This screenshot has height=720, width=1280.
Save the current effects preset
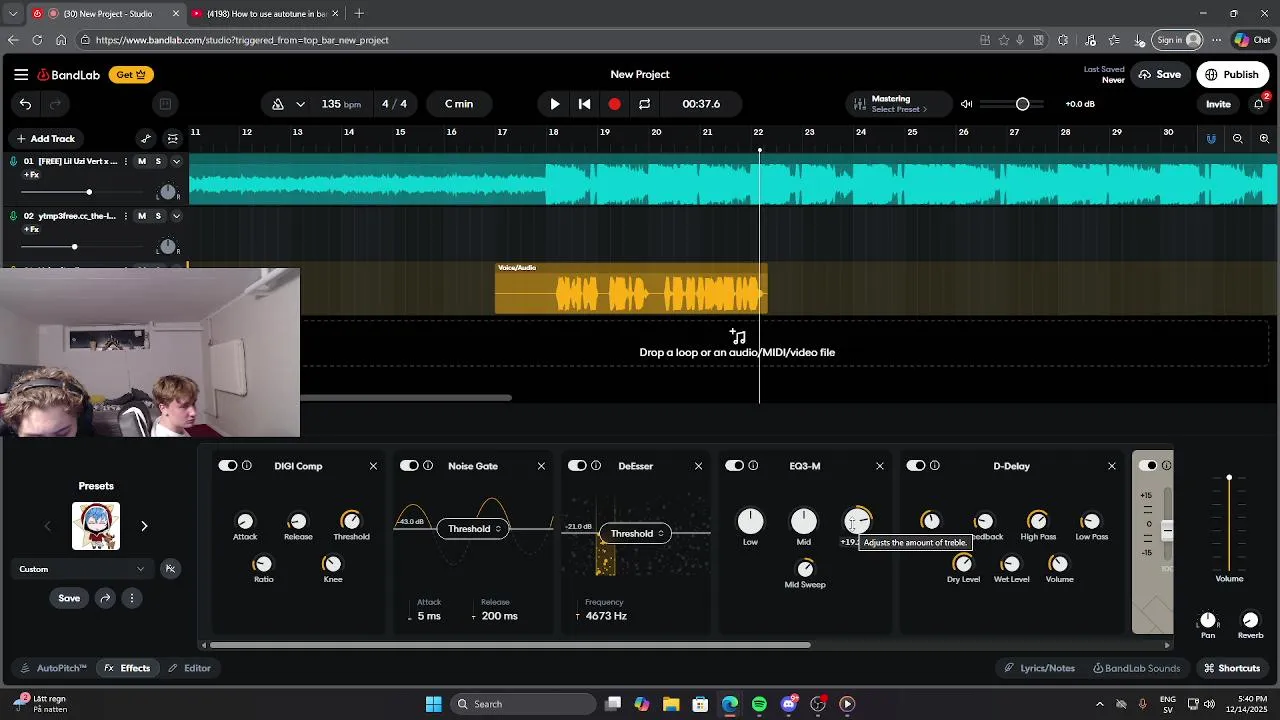[x=69, y=598]
